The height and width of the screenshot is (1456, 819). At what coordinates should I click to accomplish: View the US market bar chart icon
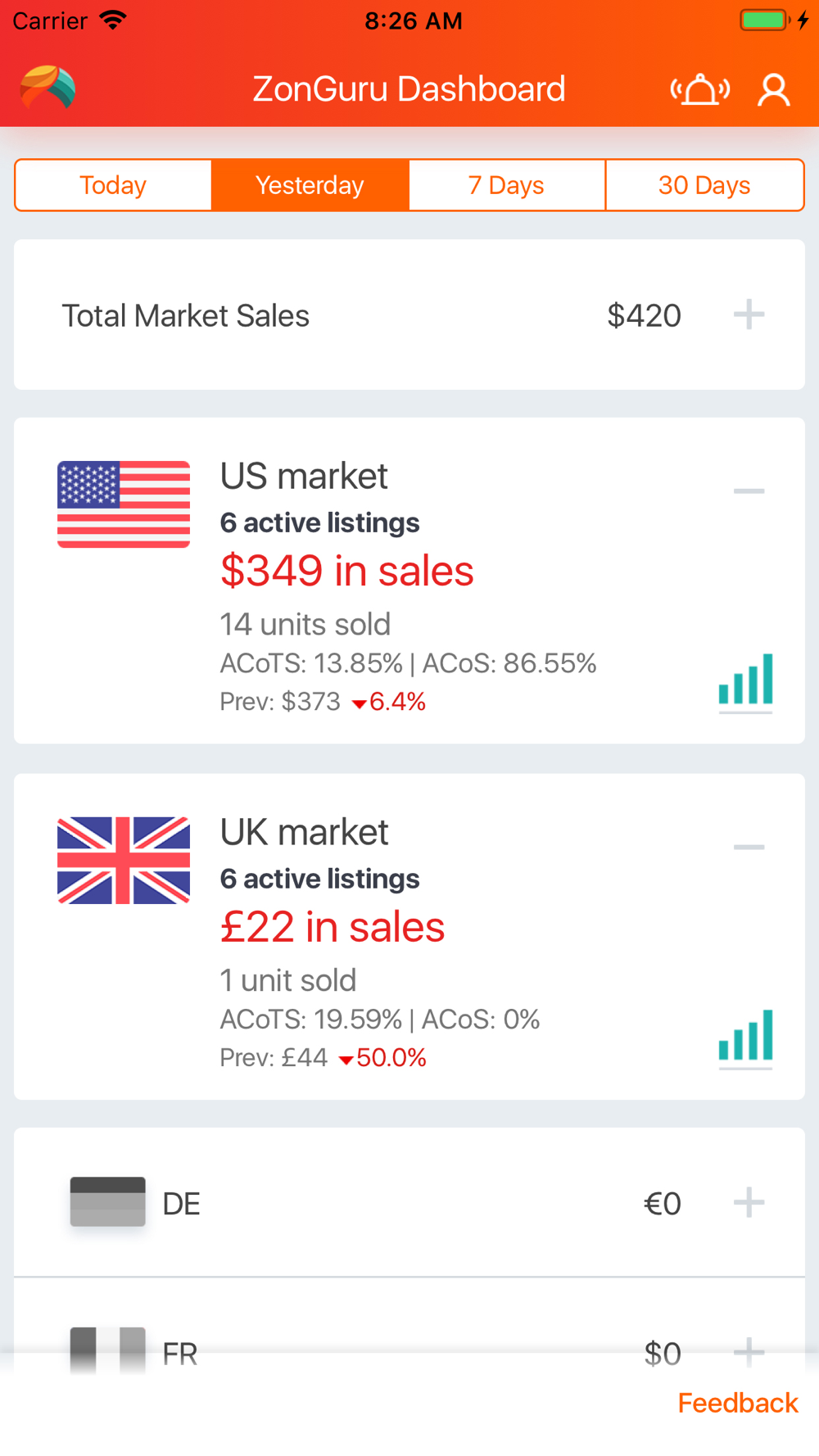tap(745, 682)
